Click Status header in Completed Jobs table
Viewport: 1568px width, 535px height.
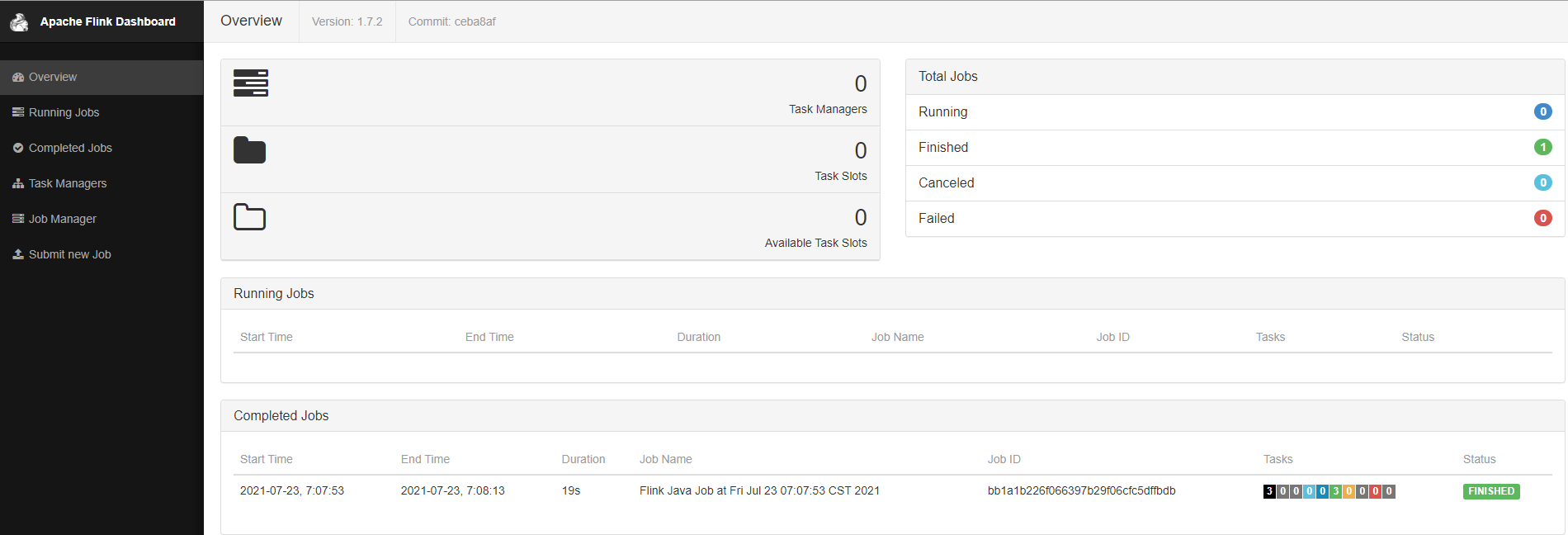pyautogui.click(x=1480, y=459)
